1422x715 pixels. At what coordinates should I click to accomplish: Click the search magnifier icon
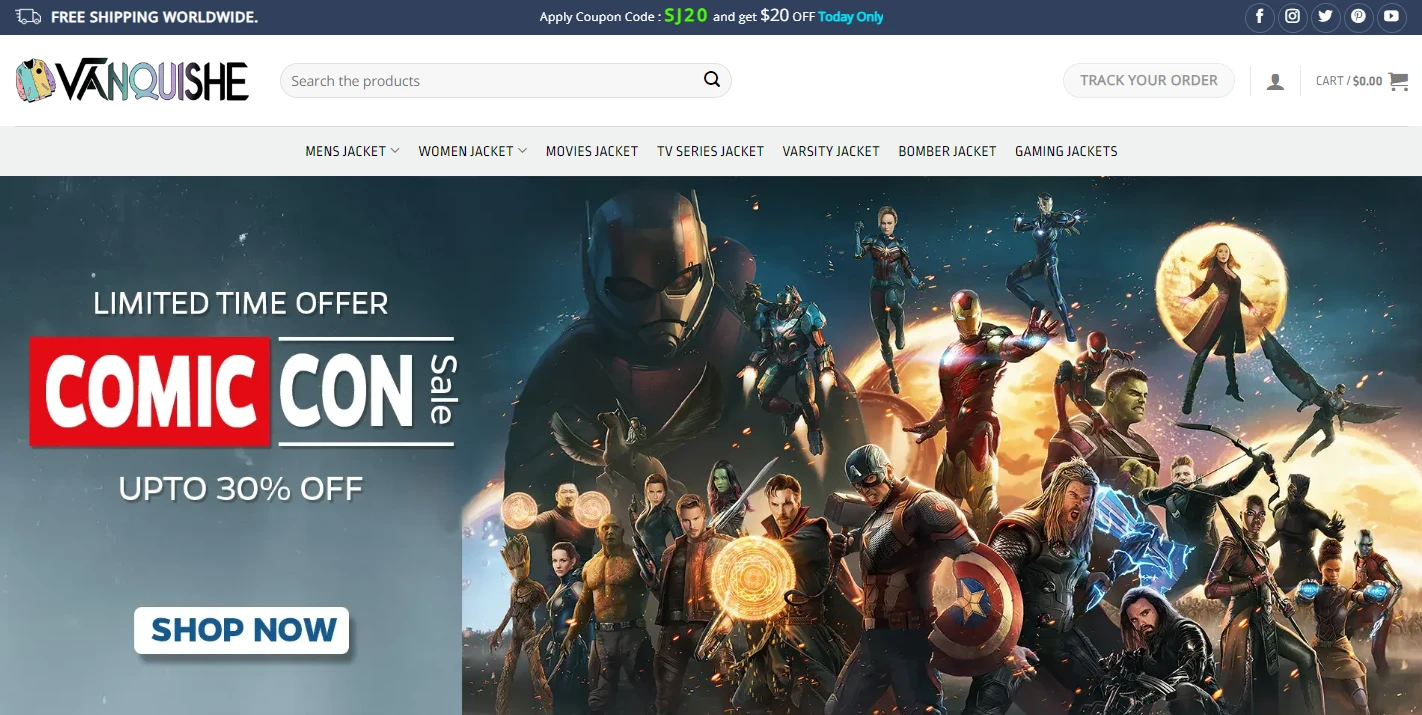point(712,80)
